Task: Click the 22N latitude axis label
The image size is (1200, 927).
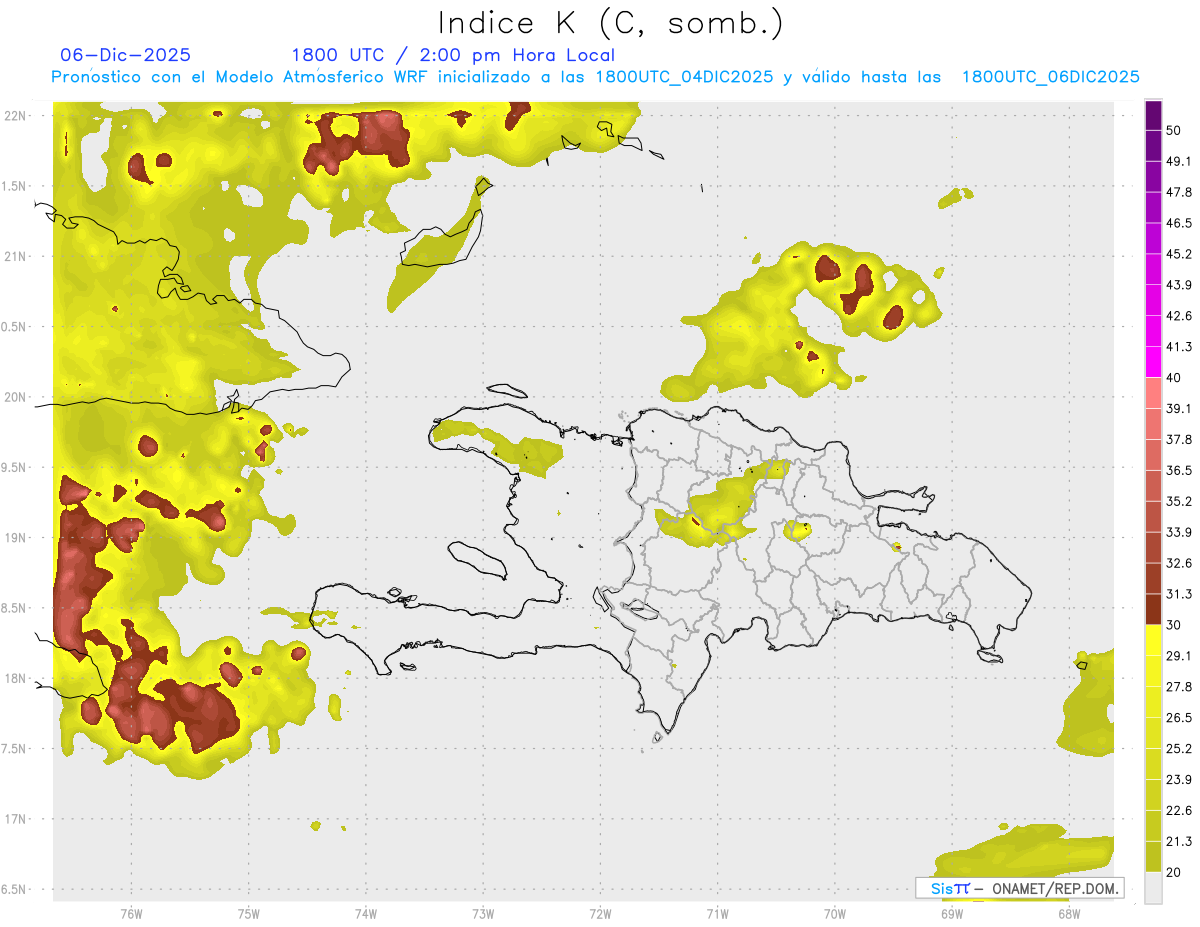Action: pos(17,115)
